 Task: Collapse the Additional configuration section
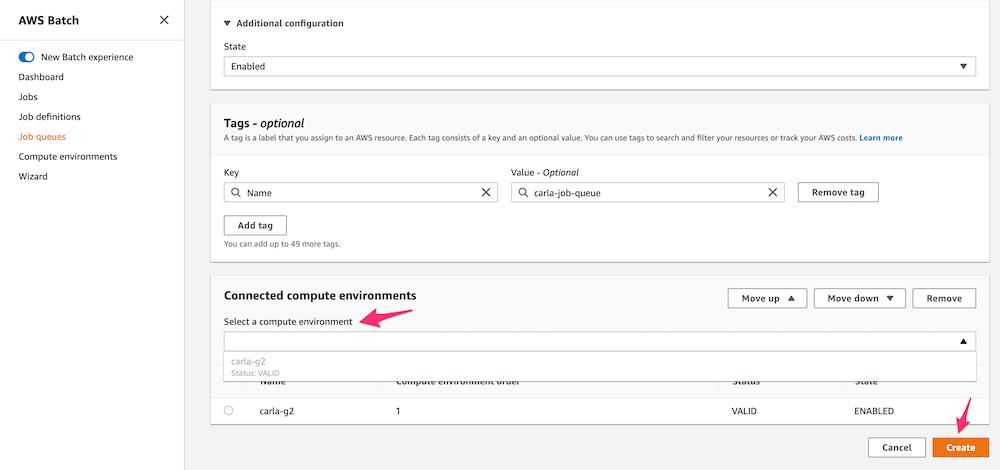tap(284, 23)
